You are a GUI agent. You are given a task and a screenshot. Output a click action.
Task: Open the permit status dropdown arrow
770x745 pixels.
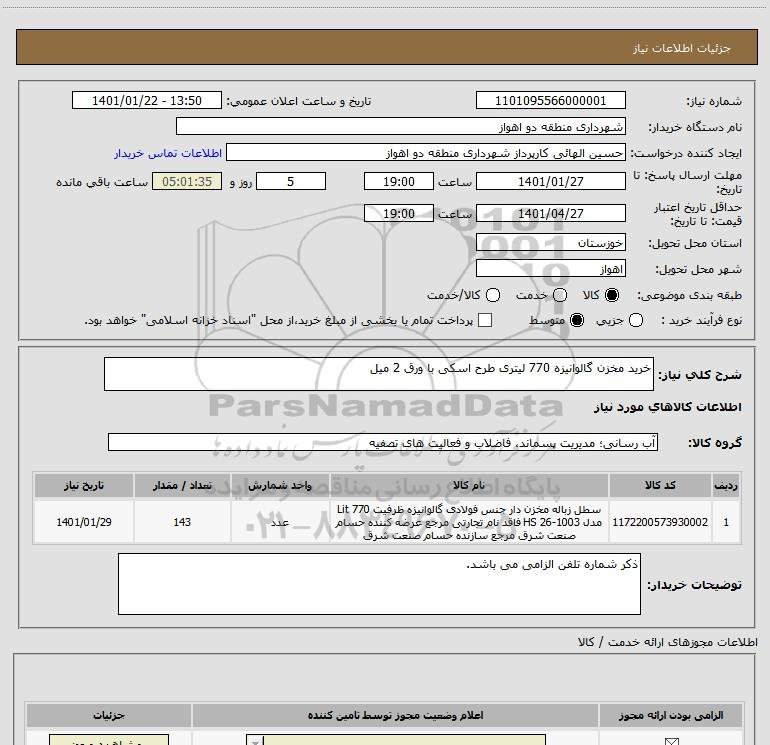(x=254, y=741)
